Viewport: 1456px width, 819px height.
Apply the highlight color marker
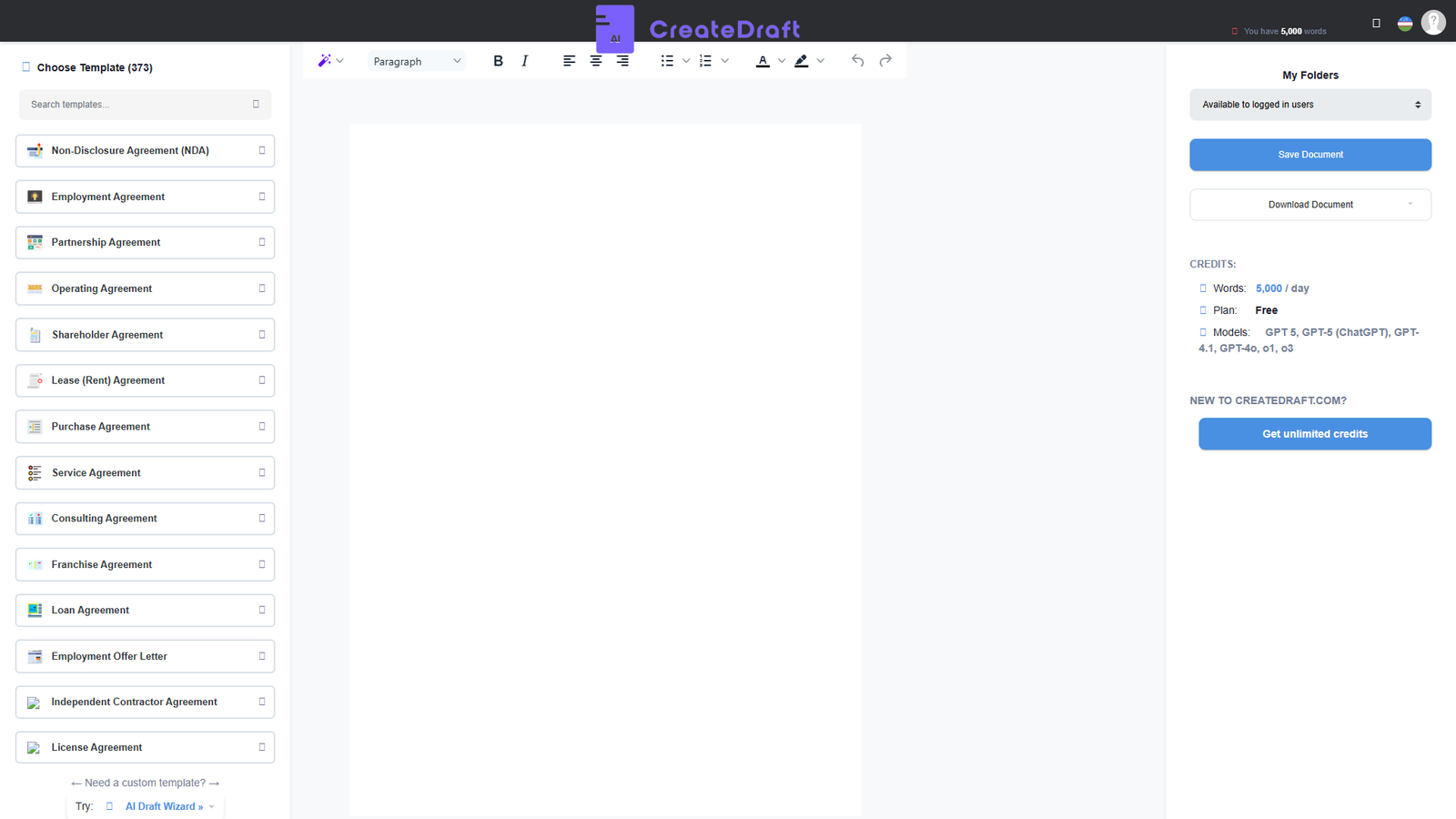(801, 61)
